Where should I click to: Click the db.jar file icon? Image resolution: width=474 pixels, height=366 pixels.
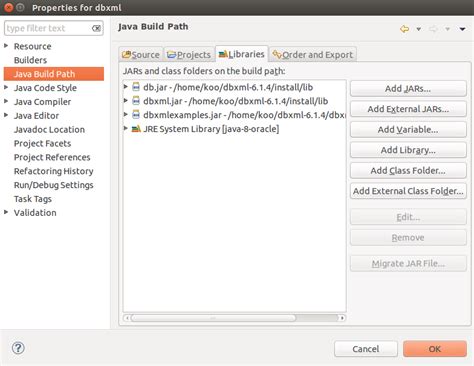coord(136,87)
